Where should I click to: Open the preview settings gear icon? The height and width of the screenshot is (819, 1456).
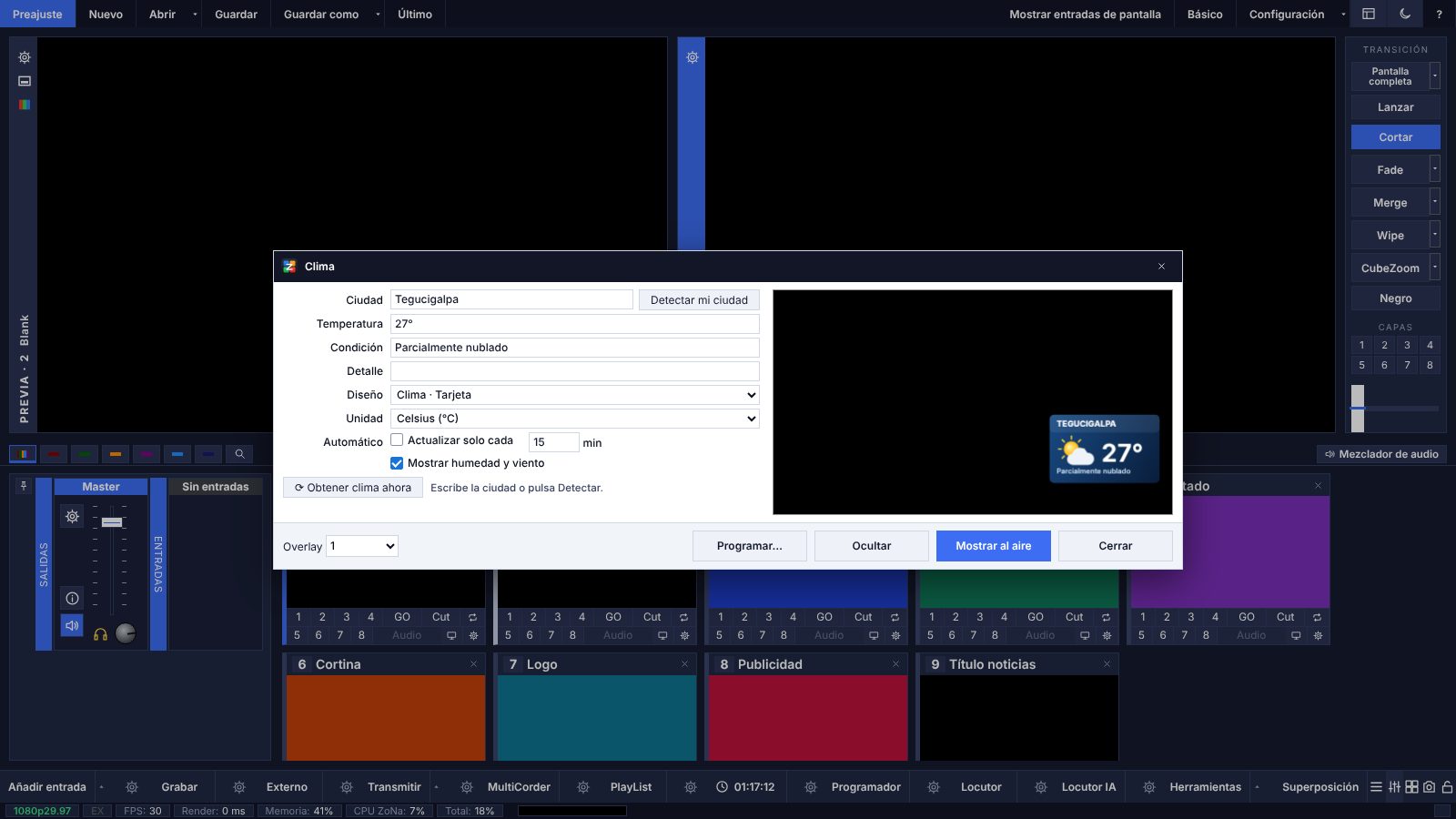[x=25, y=57]
